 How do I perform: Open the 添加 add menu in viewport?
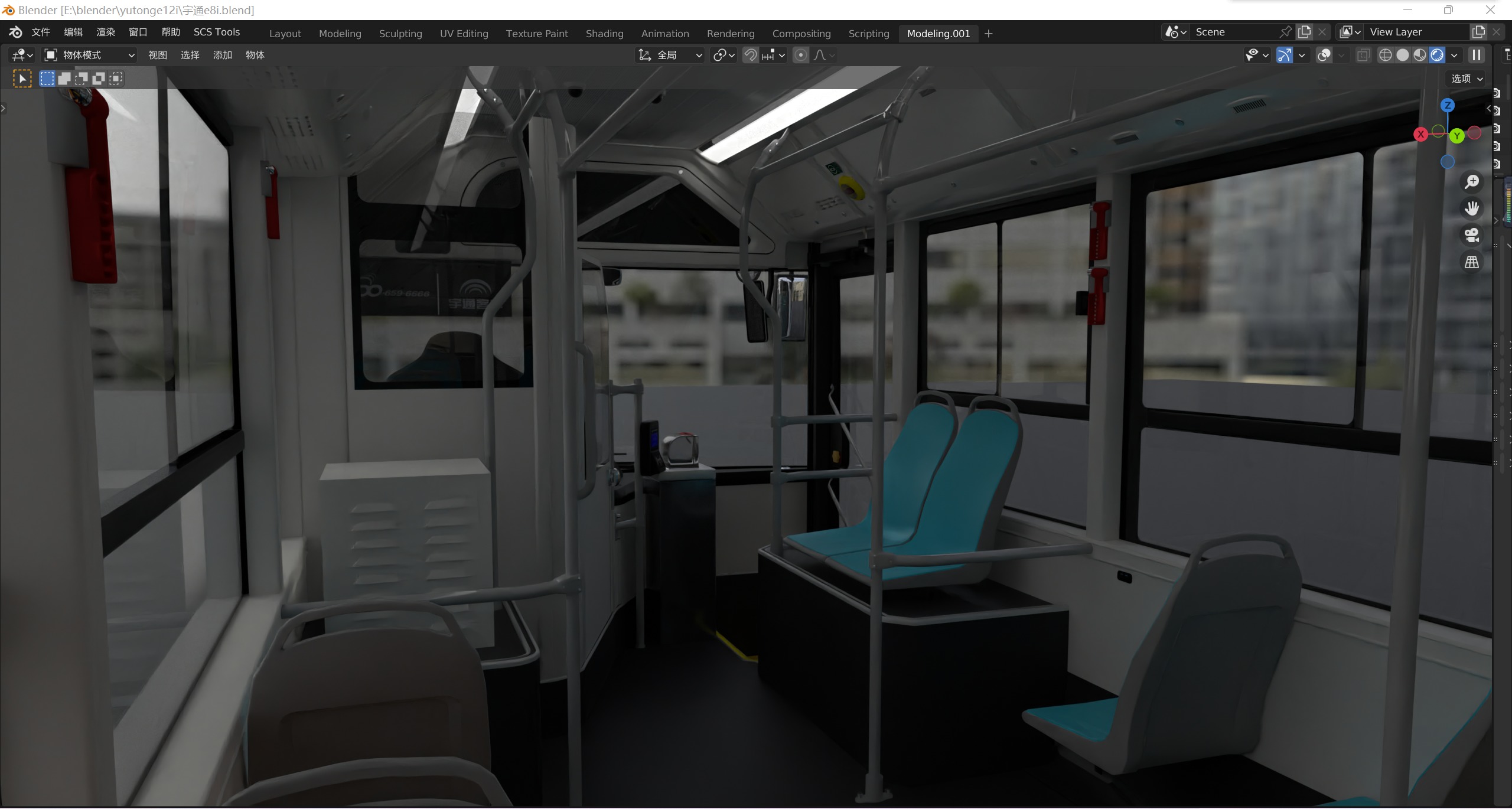(223, 55)
